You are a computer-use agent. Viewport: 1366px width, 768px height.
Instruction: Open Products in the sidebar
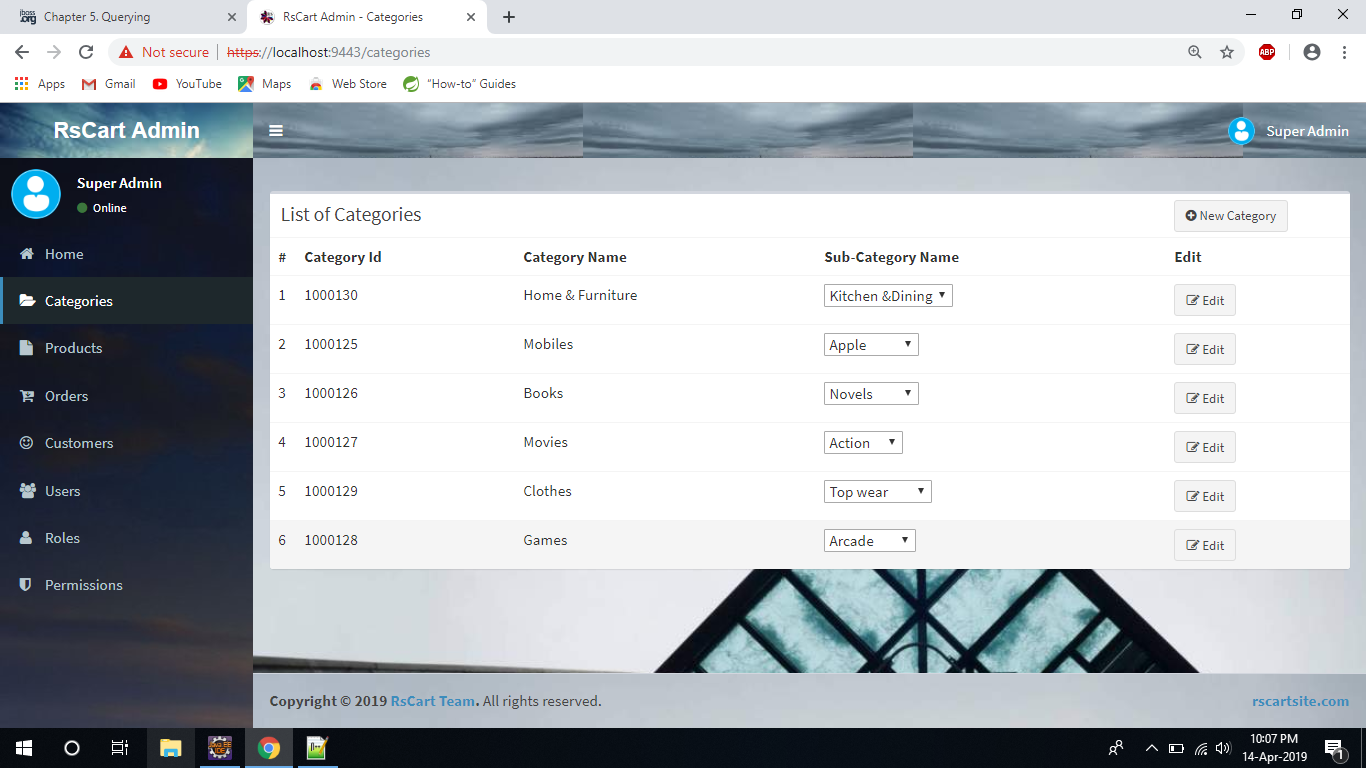point(126,348)
